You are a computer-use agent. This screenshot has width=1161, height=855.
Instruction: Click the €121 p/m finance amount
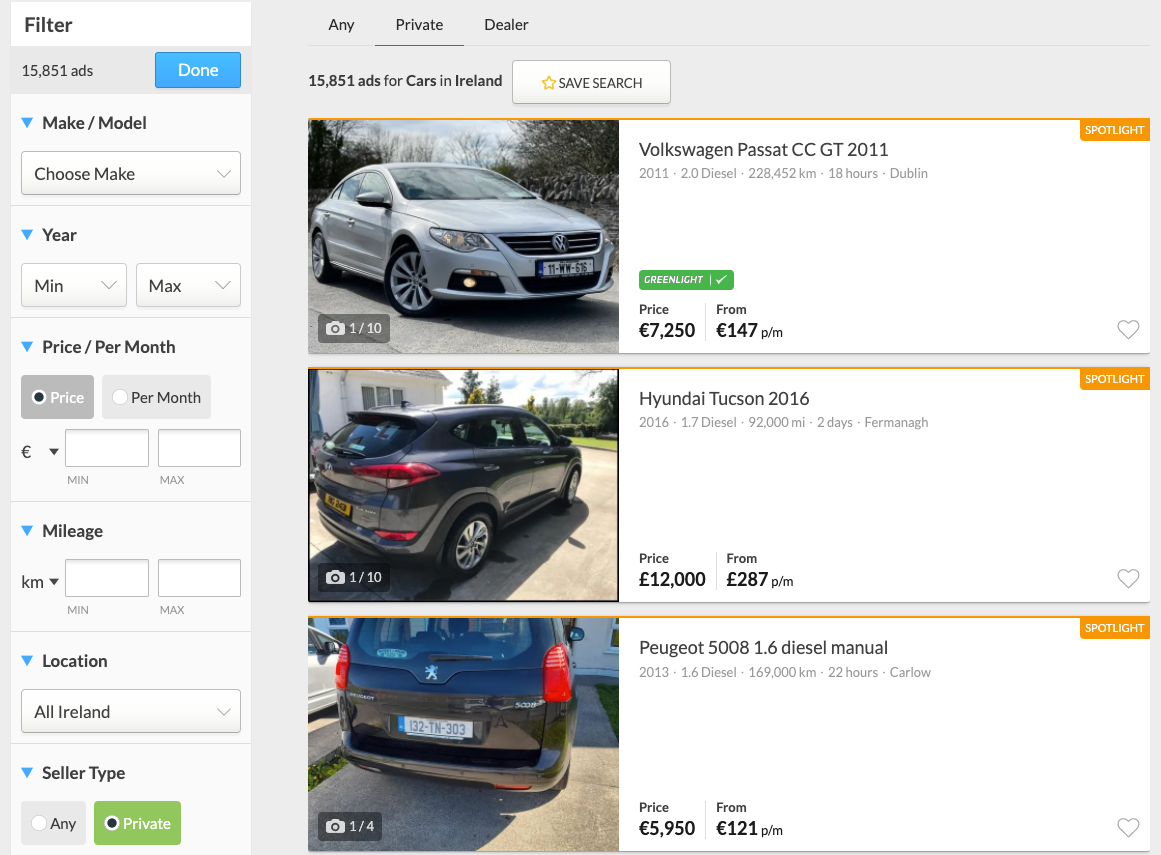coord(749,828)
